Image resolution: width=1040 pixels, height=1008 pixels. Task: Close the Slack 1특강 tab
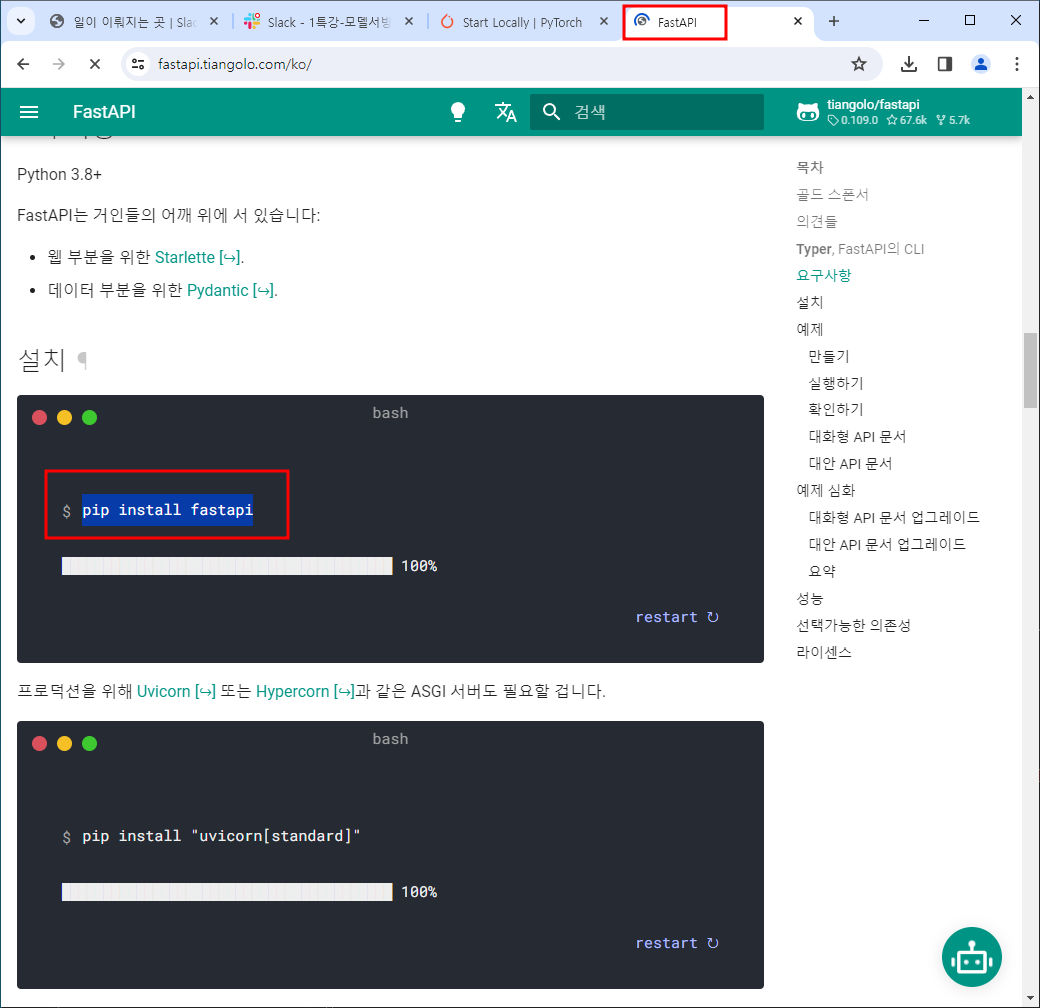[x=409, y=22]
